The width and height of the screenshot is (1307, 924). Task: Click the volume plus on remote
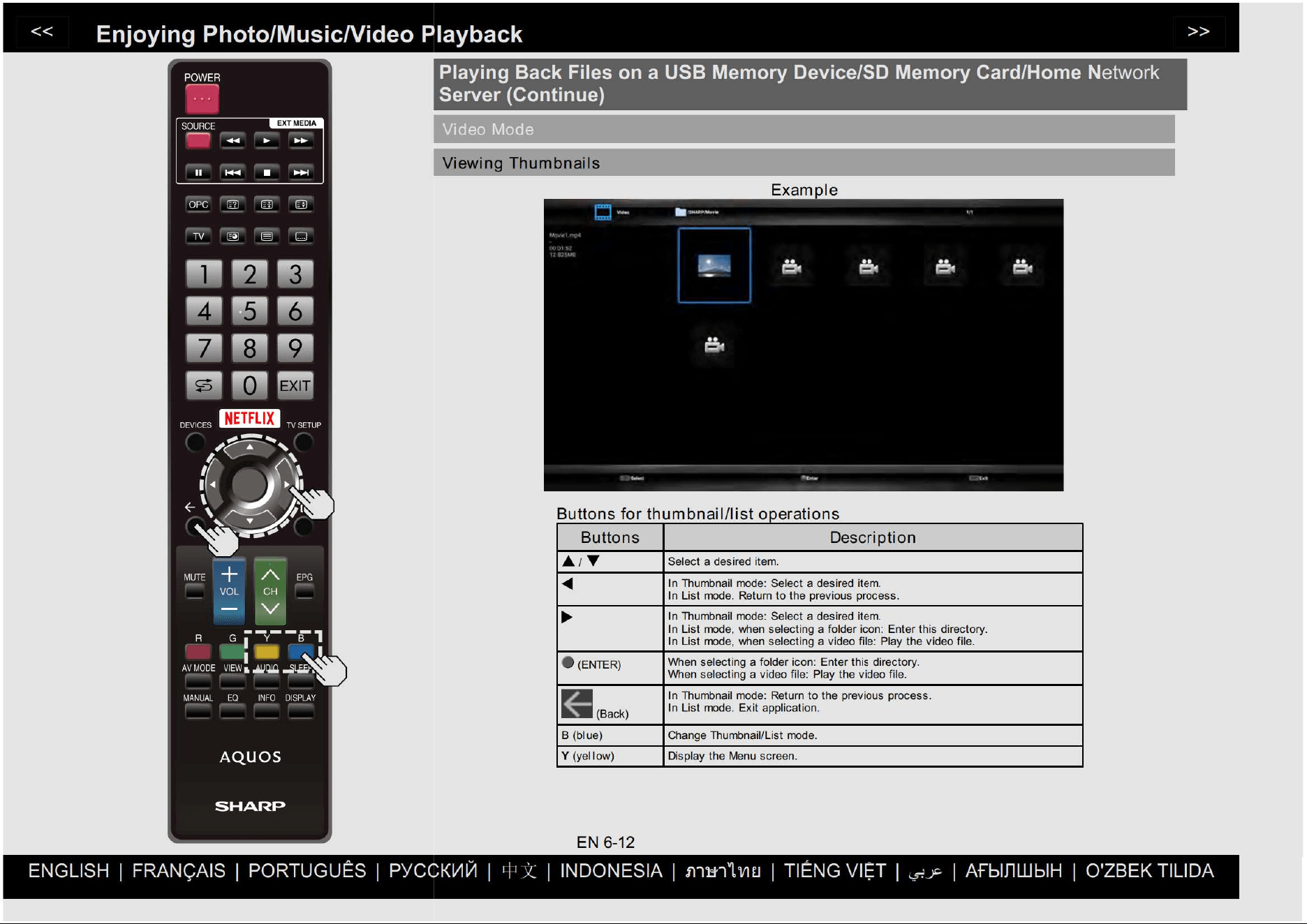tap(229, 574)
